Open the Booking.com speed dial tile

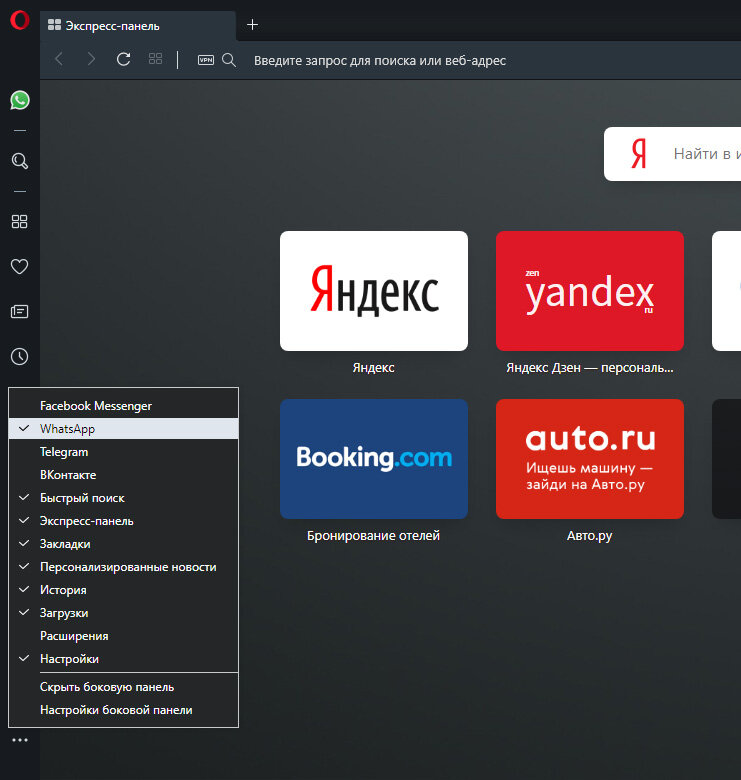373,459
